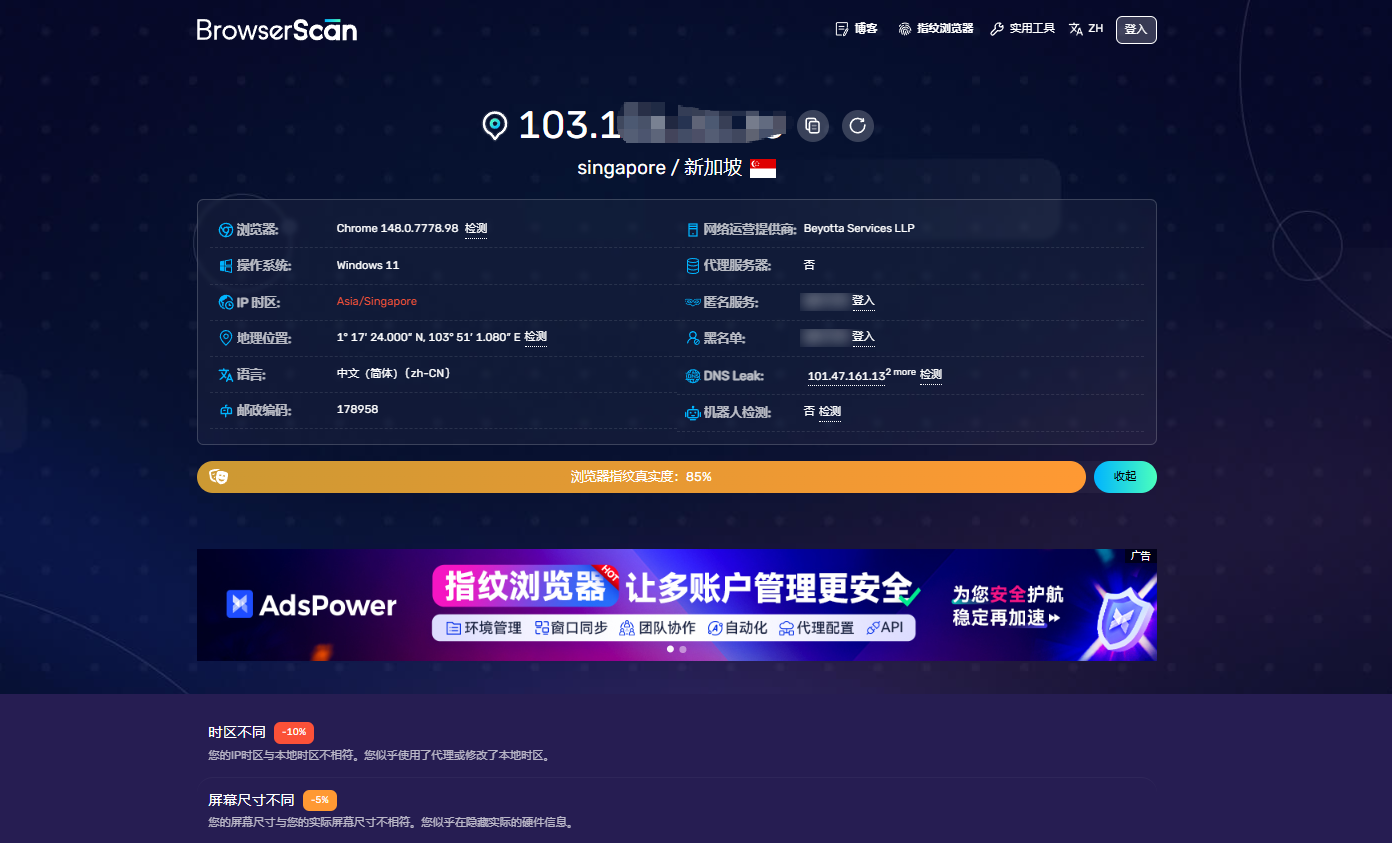Image resolution: width=1392 pixels, height=843 pixels.
Task: Click the '2 more' DNS servers label
Action: point(901,372)
